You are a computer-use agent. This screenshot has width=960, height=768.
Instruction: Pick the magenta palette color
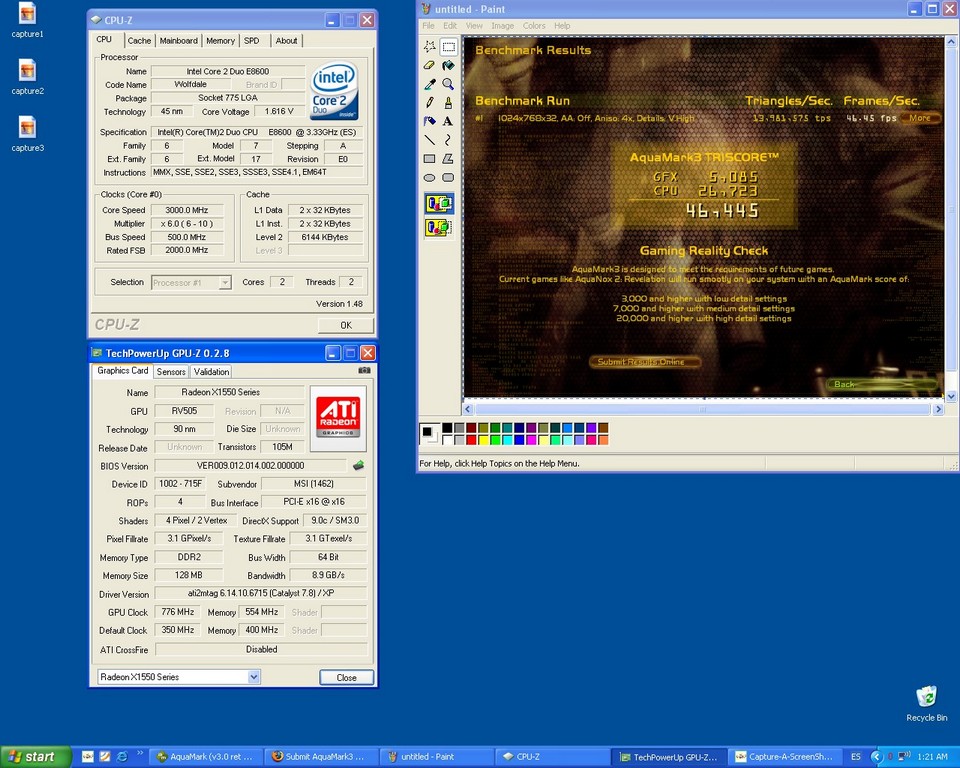click(531, 439)
